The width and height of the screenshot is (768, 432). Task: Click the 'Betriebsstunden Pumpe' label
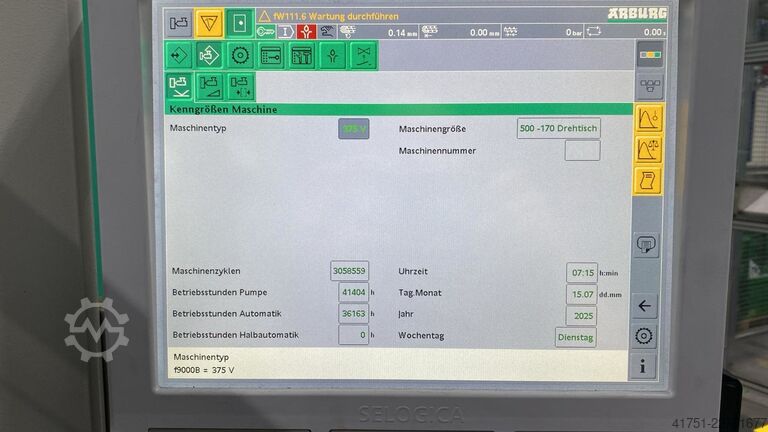(x=219, y=292)
